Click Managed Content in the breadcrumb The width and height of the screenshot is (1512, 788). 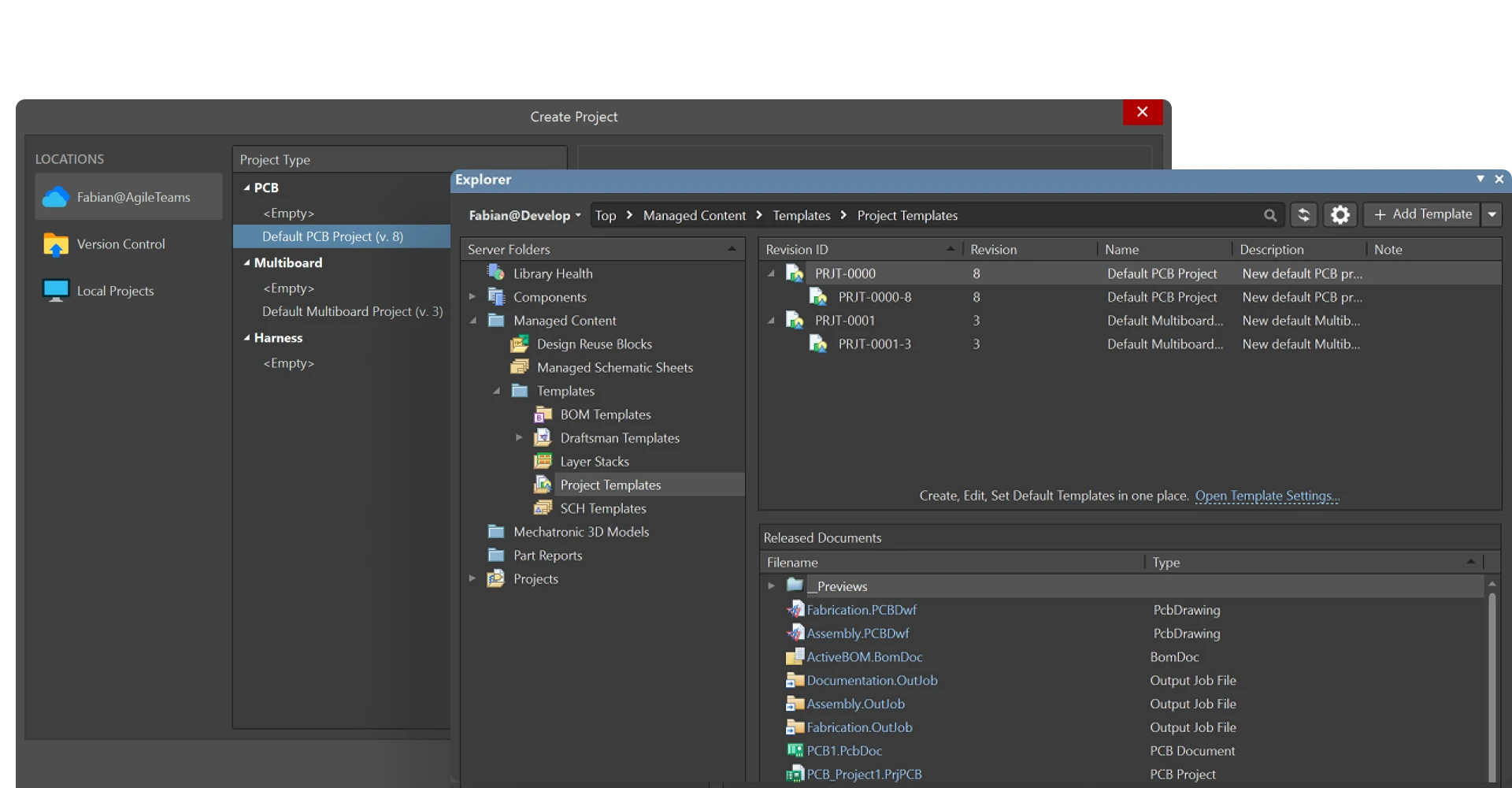(x=694, y=215)
